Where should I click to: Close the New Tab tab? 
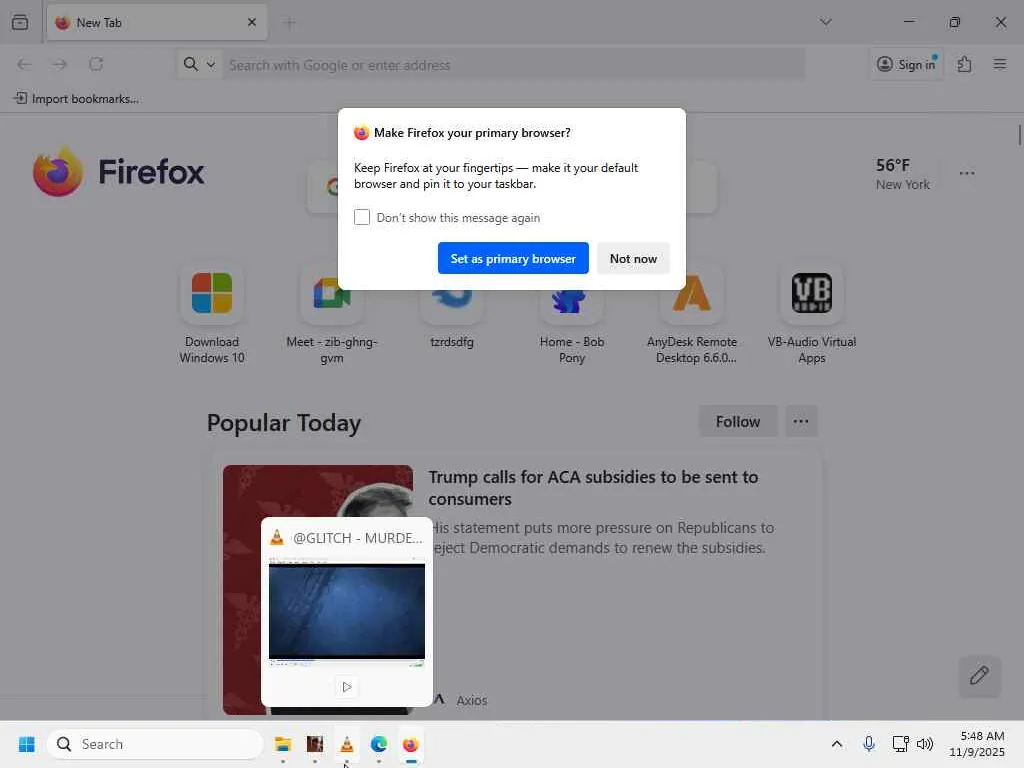click(251, 22)
